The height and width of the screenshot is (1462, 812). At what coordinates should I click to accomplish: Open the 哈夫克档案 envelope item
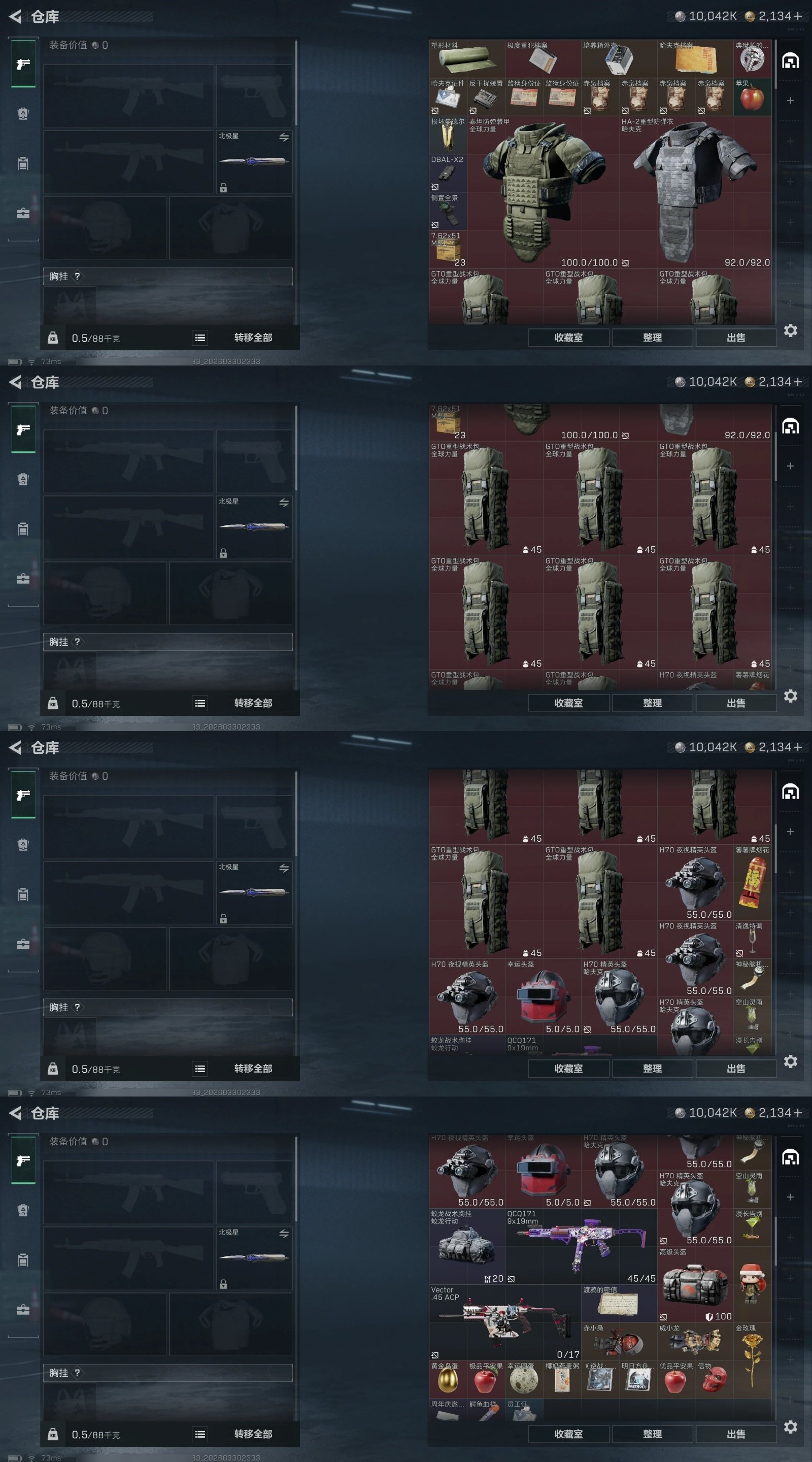coord(695,58)
